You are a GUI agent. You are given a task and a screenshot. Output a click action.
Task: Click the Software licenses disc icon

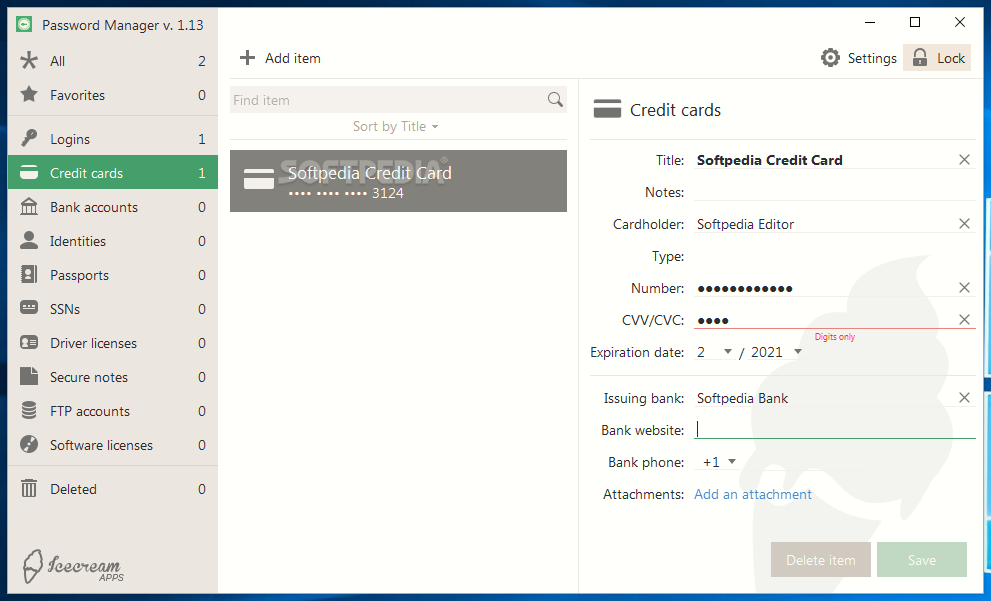(x=28, y=444)
